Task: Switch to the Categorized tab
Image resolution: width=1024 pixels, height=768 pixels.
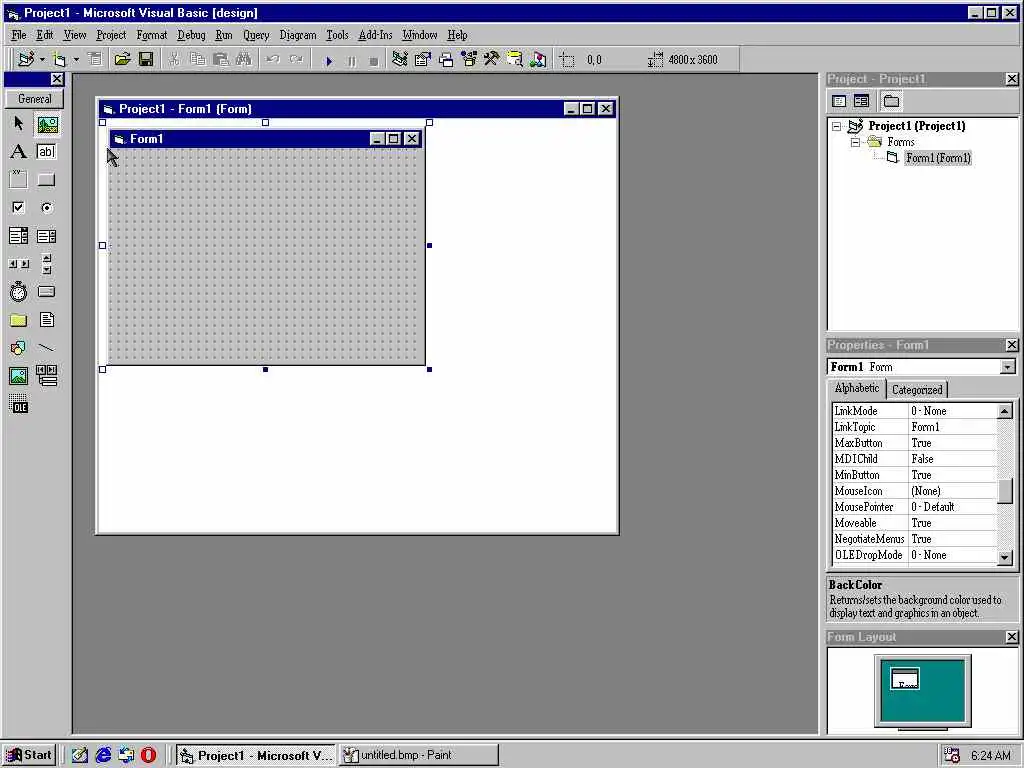Action: (x=917, y=390)
